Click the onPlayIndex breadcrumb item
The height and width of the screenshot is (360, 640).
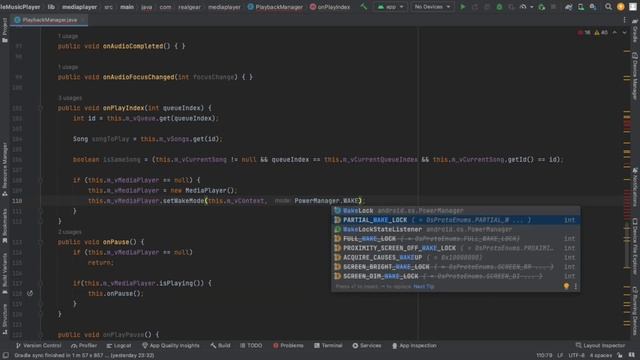click(329, 7)
